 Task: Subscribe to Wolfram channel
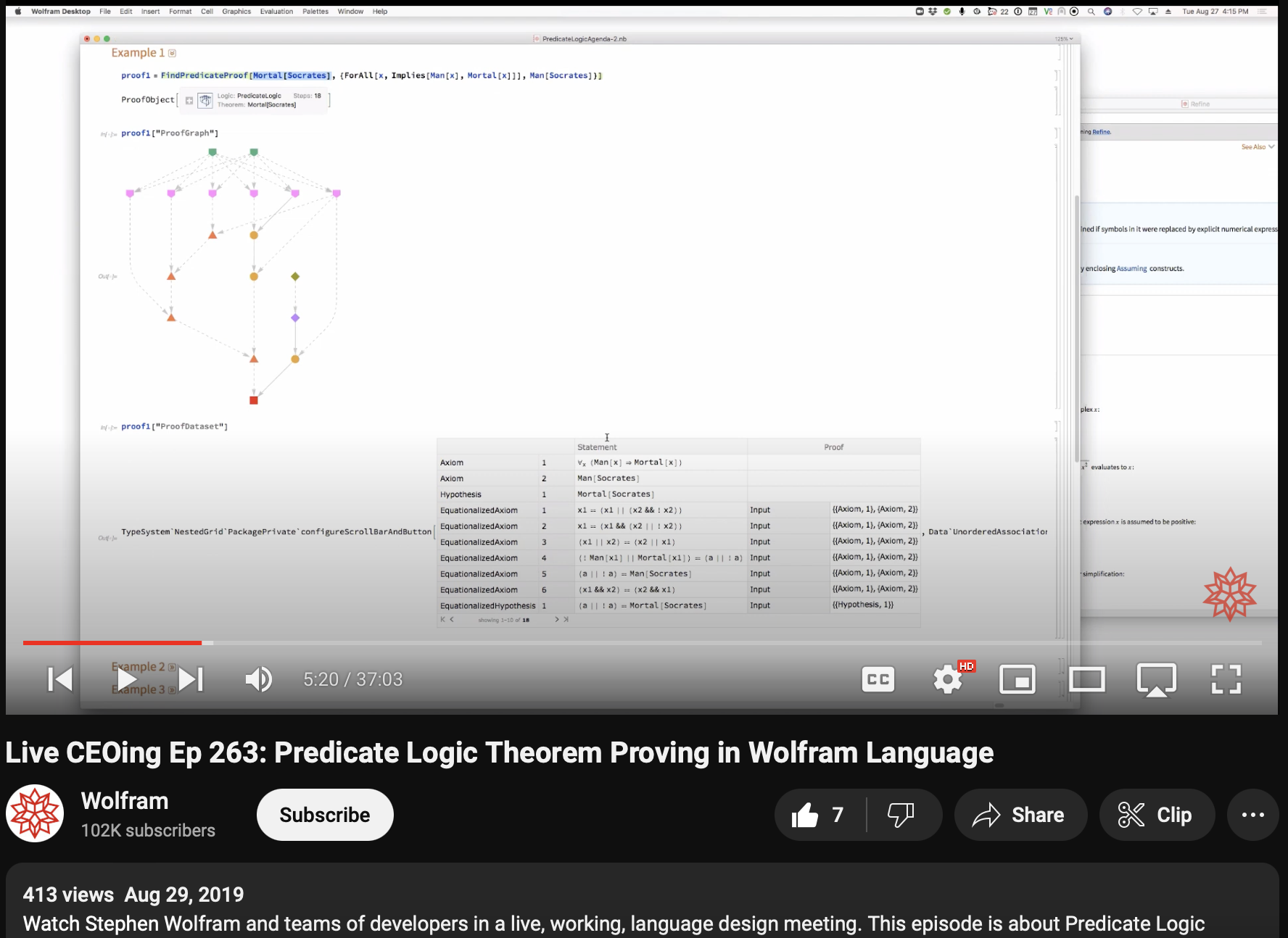coord(325,815)
